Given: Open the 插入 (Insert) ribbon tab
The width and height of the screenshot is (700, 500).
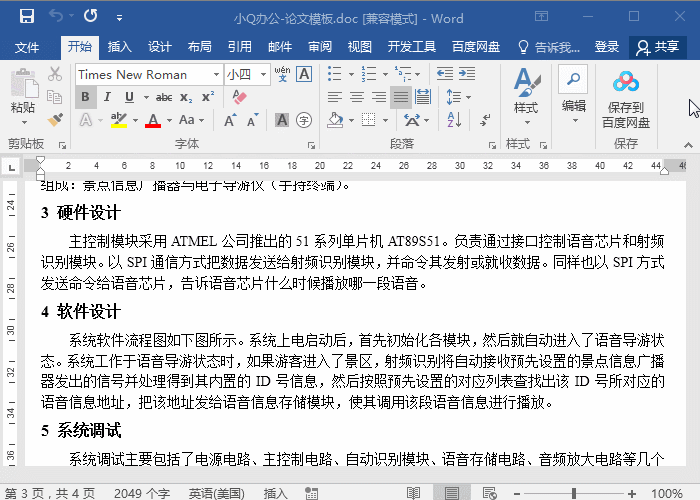Looking at the screenshot, I should point(120,47).
